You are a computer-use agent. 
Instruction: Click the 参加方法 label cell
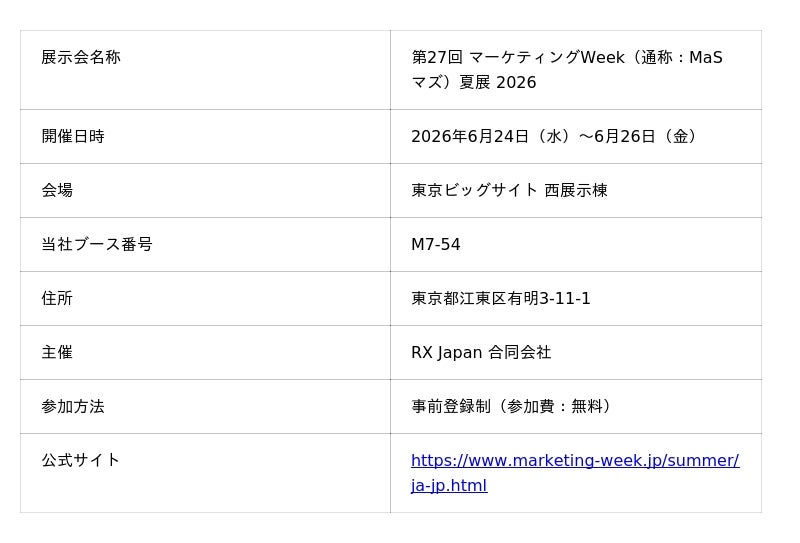click(205, 407)
